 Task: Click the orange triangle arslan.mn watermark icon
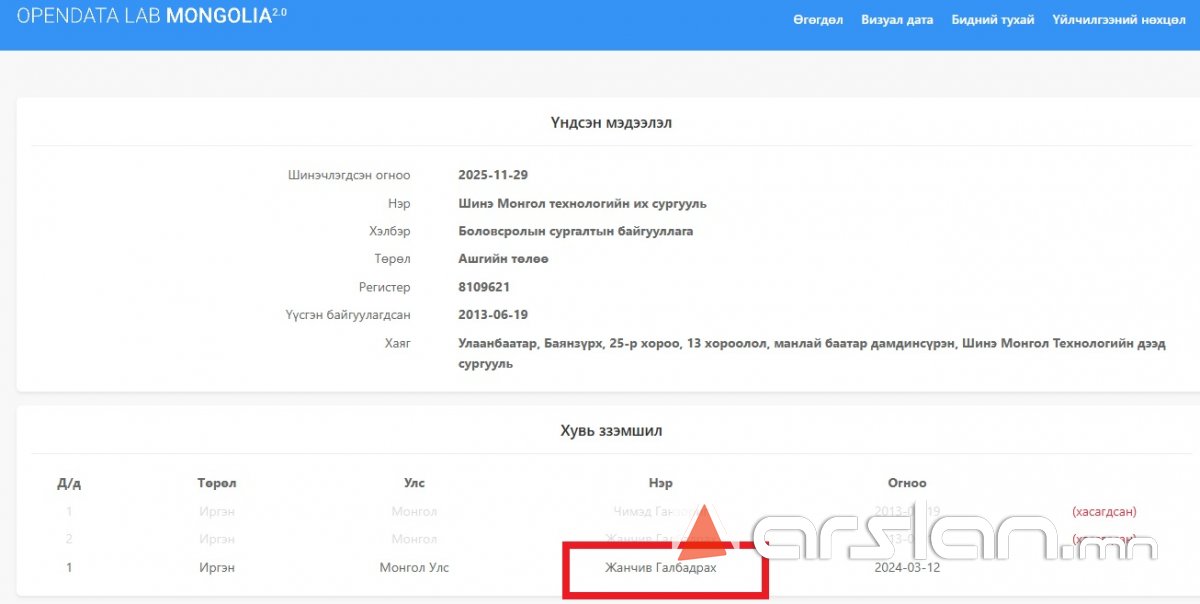pyautogui.click(x=702, y=530)
